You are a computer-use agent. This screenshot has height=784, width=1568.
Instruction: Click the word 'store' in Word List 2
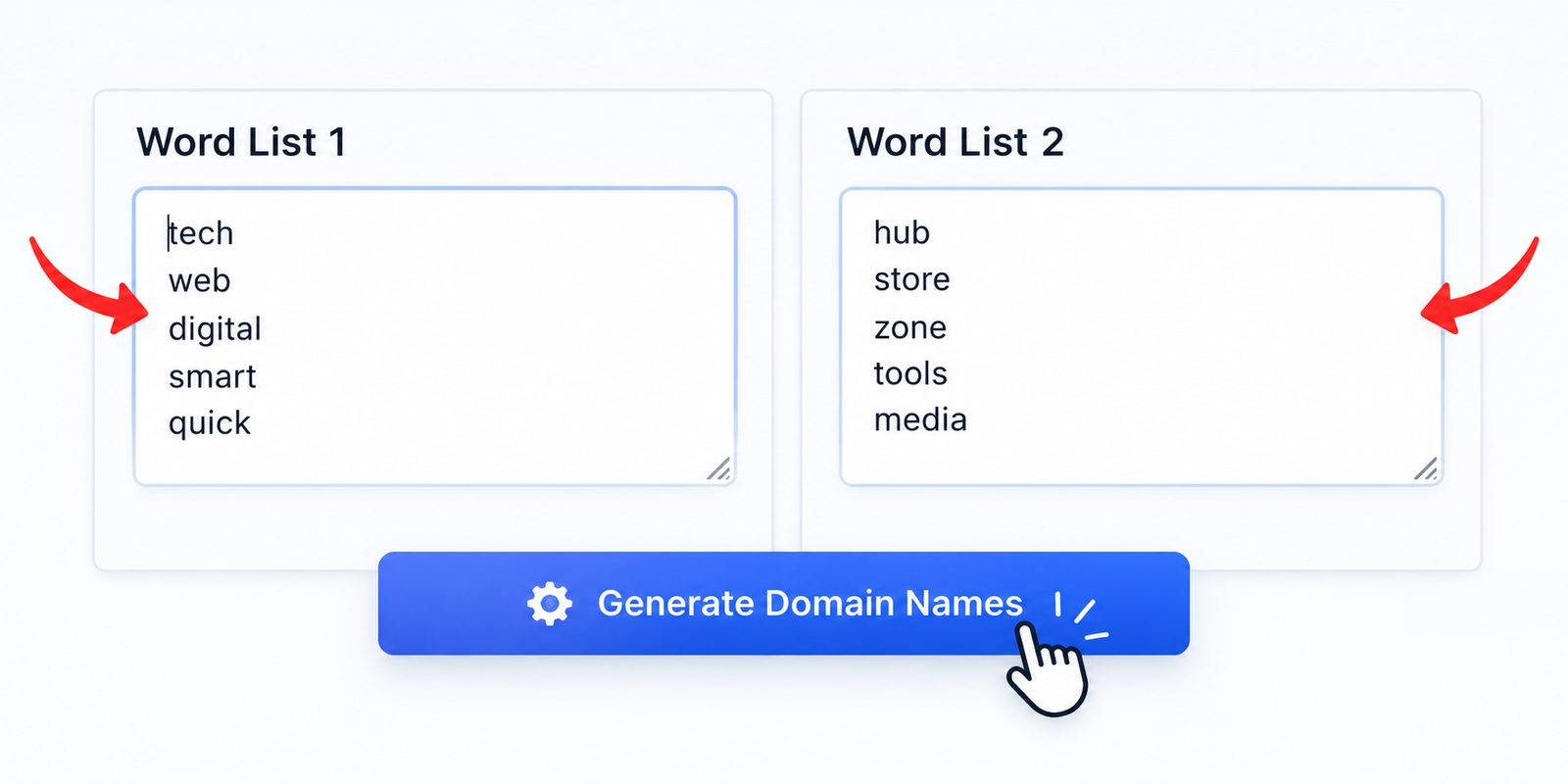[x=912, y=280]
